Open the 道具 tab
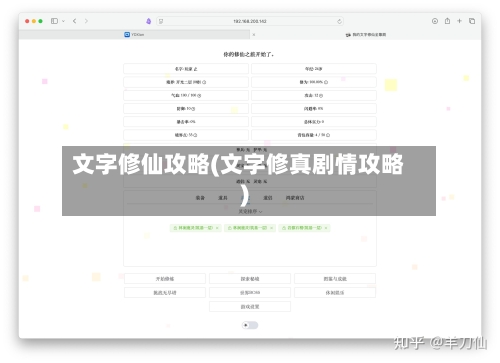Image resolution: width=500 pixels, height=363 pixels. pos(223,198)
